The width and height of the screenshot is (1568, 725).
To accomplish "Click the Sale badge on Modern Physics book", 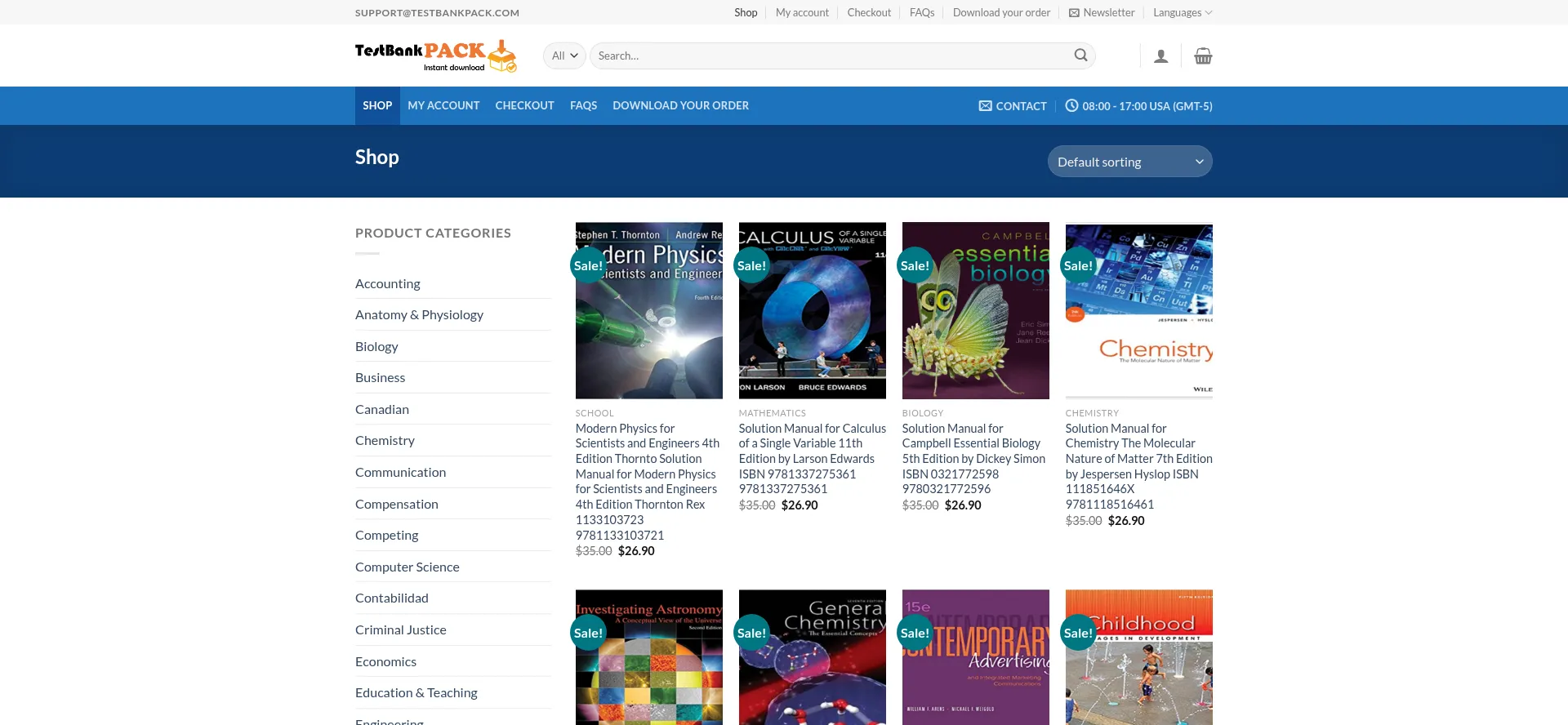I will (588, 265).
